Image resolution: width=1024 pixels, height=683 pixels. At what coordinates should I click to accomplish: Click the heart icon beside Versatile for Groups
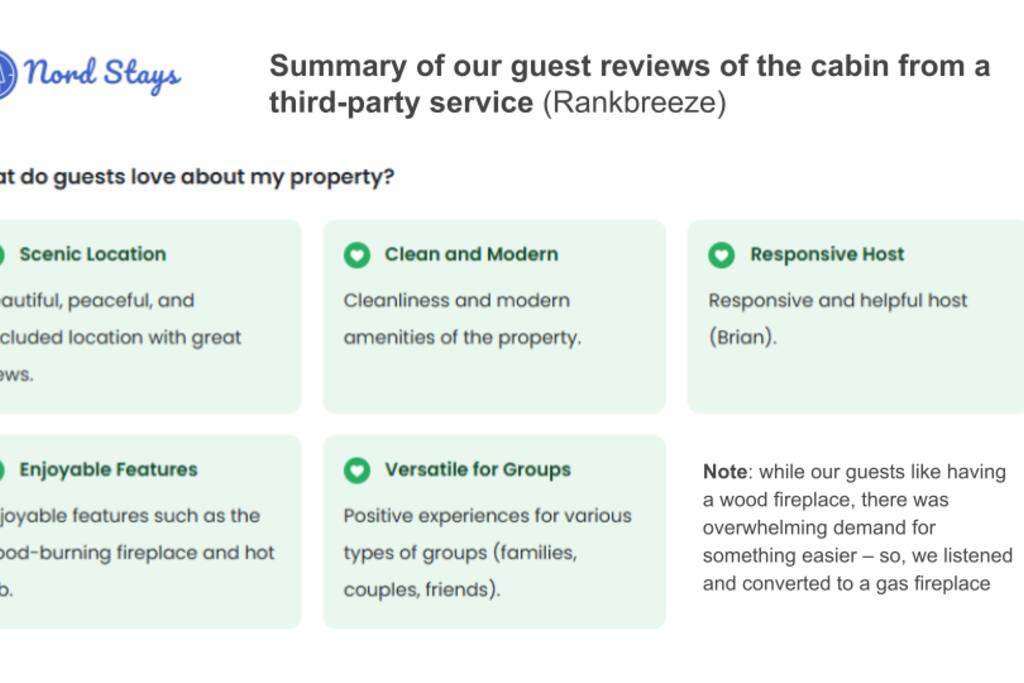357,470
